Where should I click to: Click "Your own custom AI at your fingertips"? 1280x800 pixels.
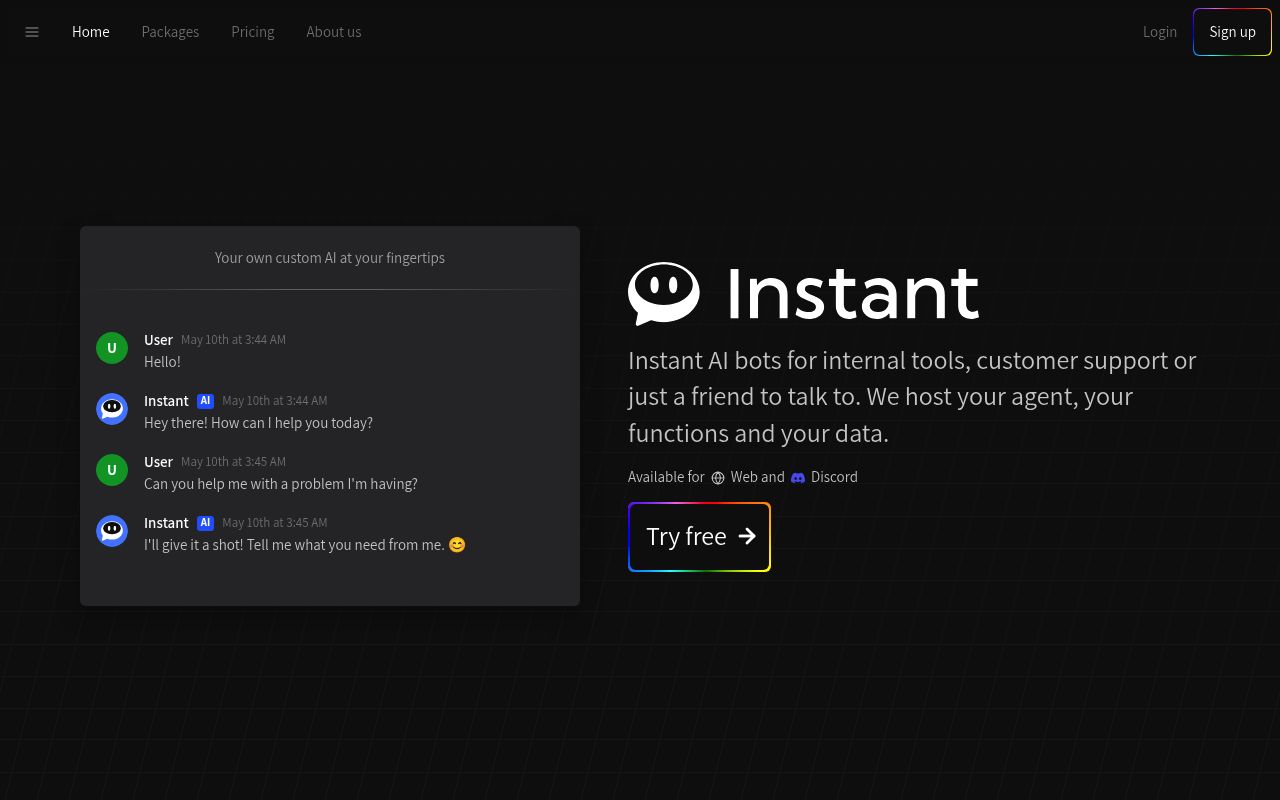330,258
